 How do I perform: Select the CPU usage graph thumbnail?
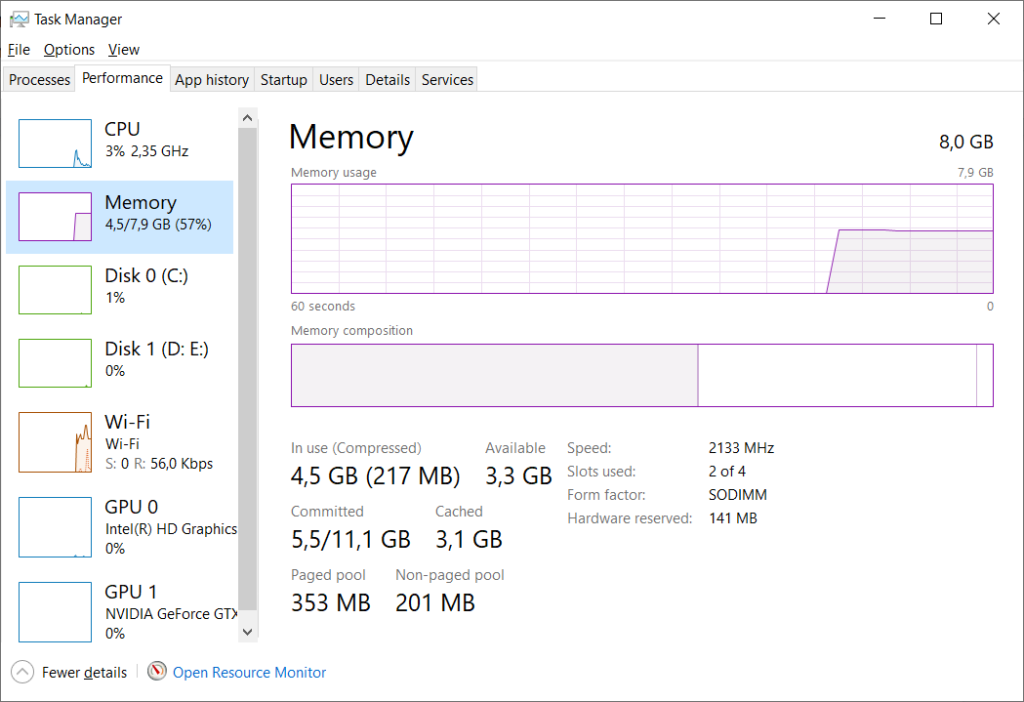click(55, 144)
